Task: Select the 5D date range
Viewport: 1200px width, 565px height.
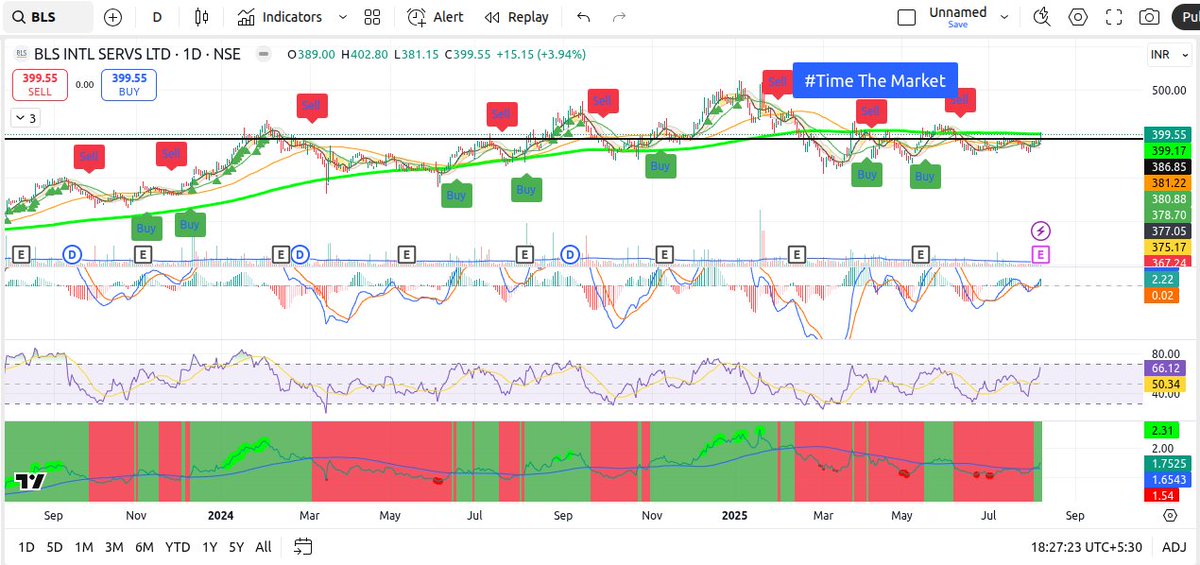Action: [56, 547]
